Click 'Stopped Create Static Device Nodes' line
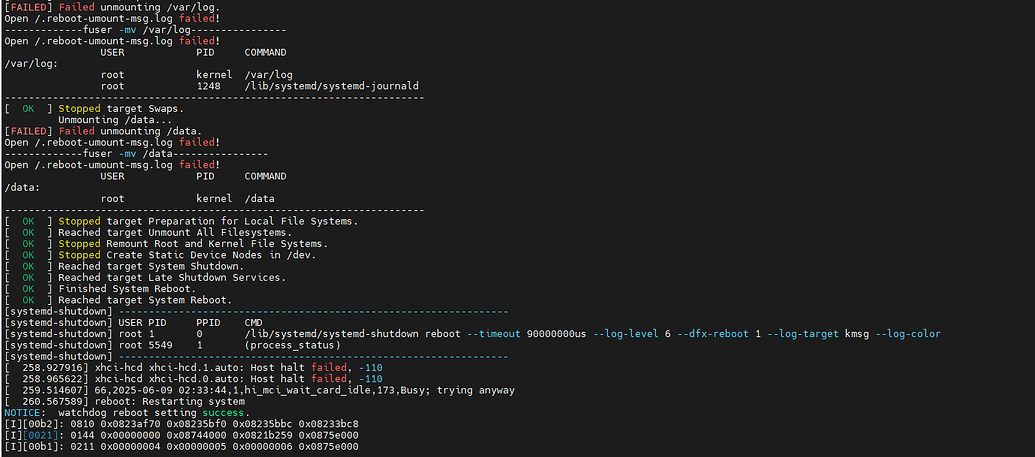 (x=186, y=255)
